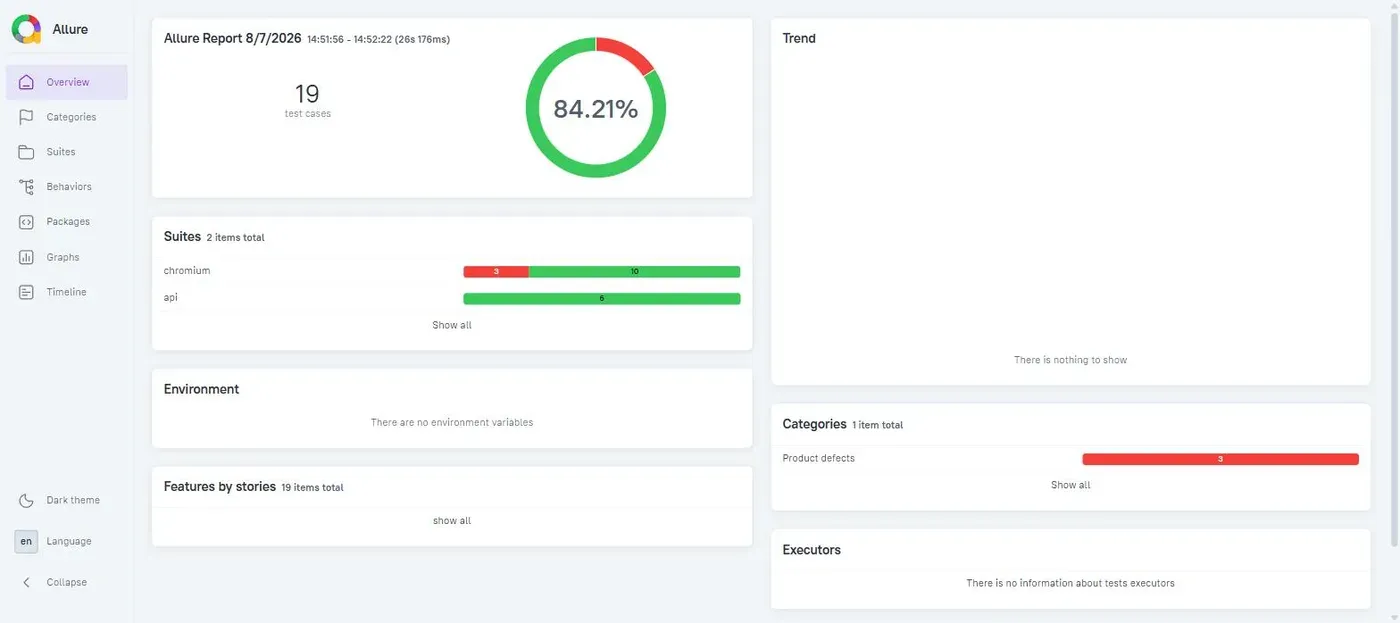1400x623 pixels.
Task: Click the collapse arrow icon
Action: coord(27,582)
